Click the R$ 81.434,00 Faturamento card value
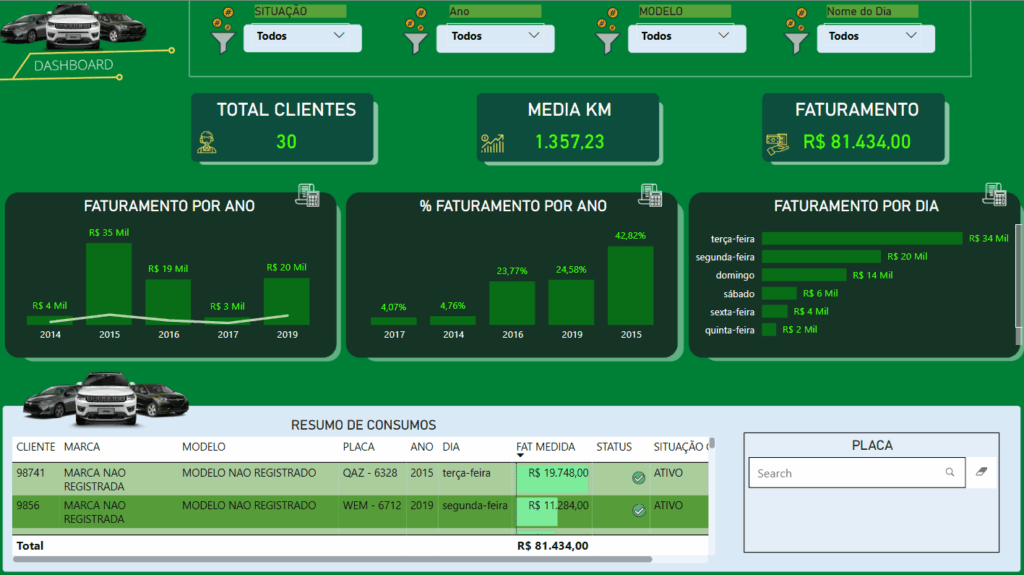Screen dimensions: 1024x575 tap(857, 142)
